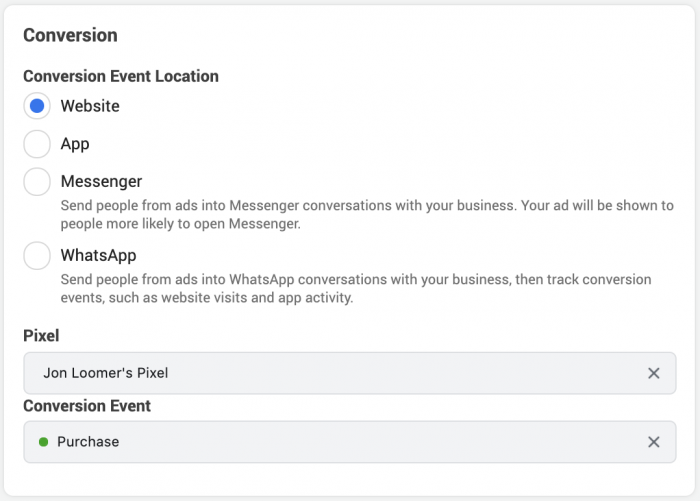Click the Conversion Event section label
This screenshot has height=501, width=700.
pos(87,406)
